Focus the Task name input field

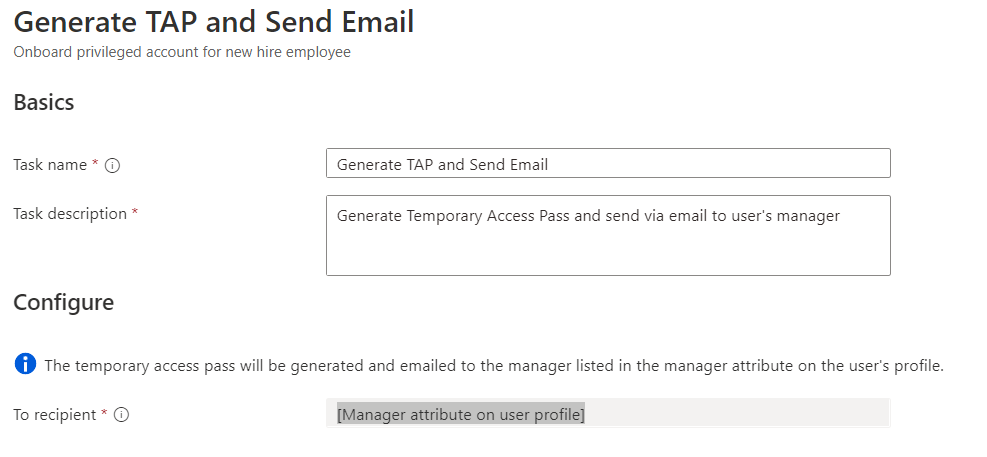coord(608,164)
